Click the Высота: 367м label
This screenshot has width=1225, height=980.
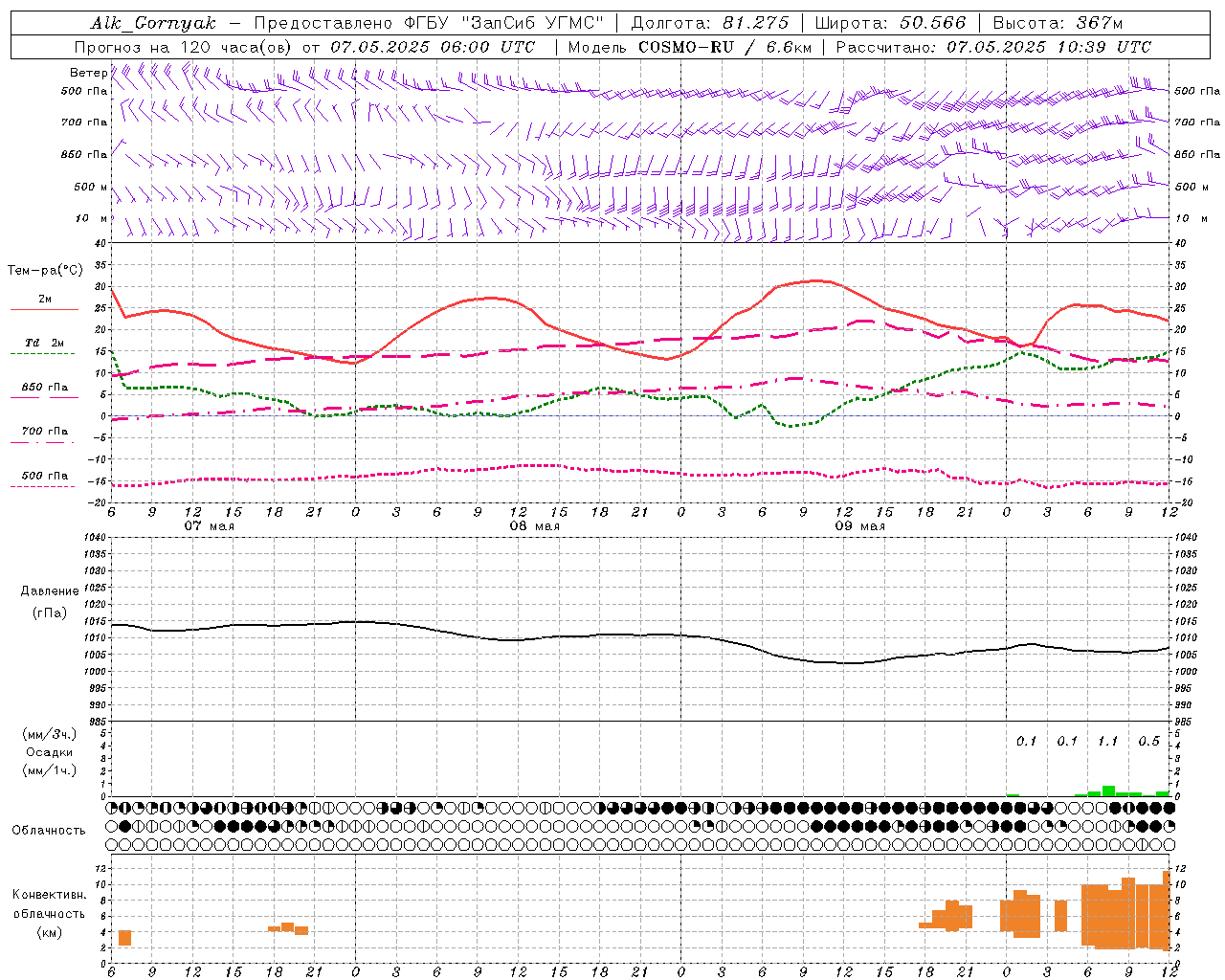point(1058,23)
